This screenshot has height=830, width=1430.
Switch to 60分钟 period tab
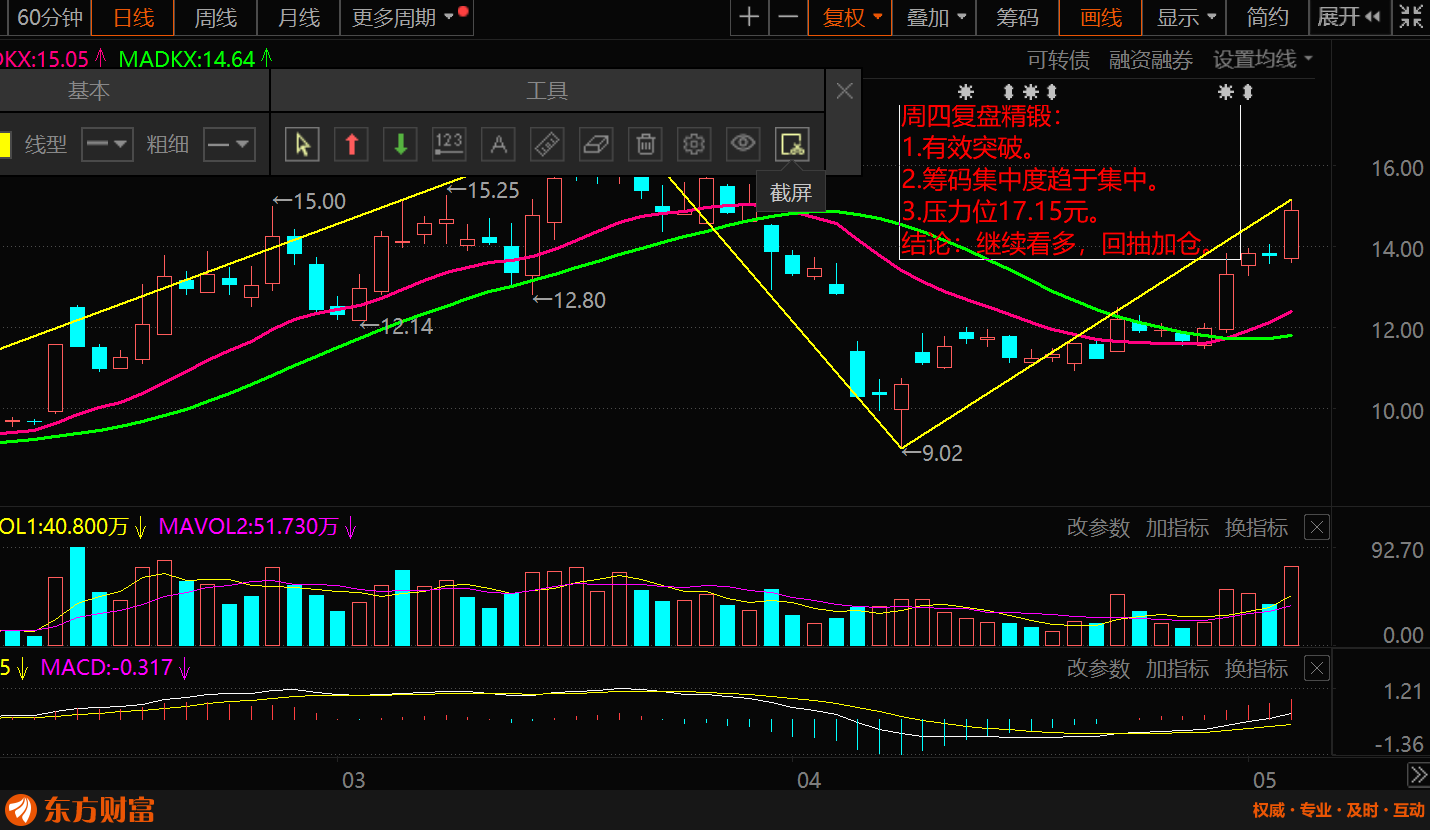pyautogui.click(x=48, y=17)
